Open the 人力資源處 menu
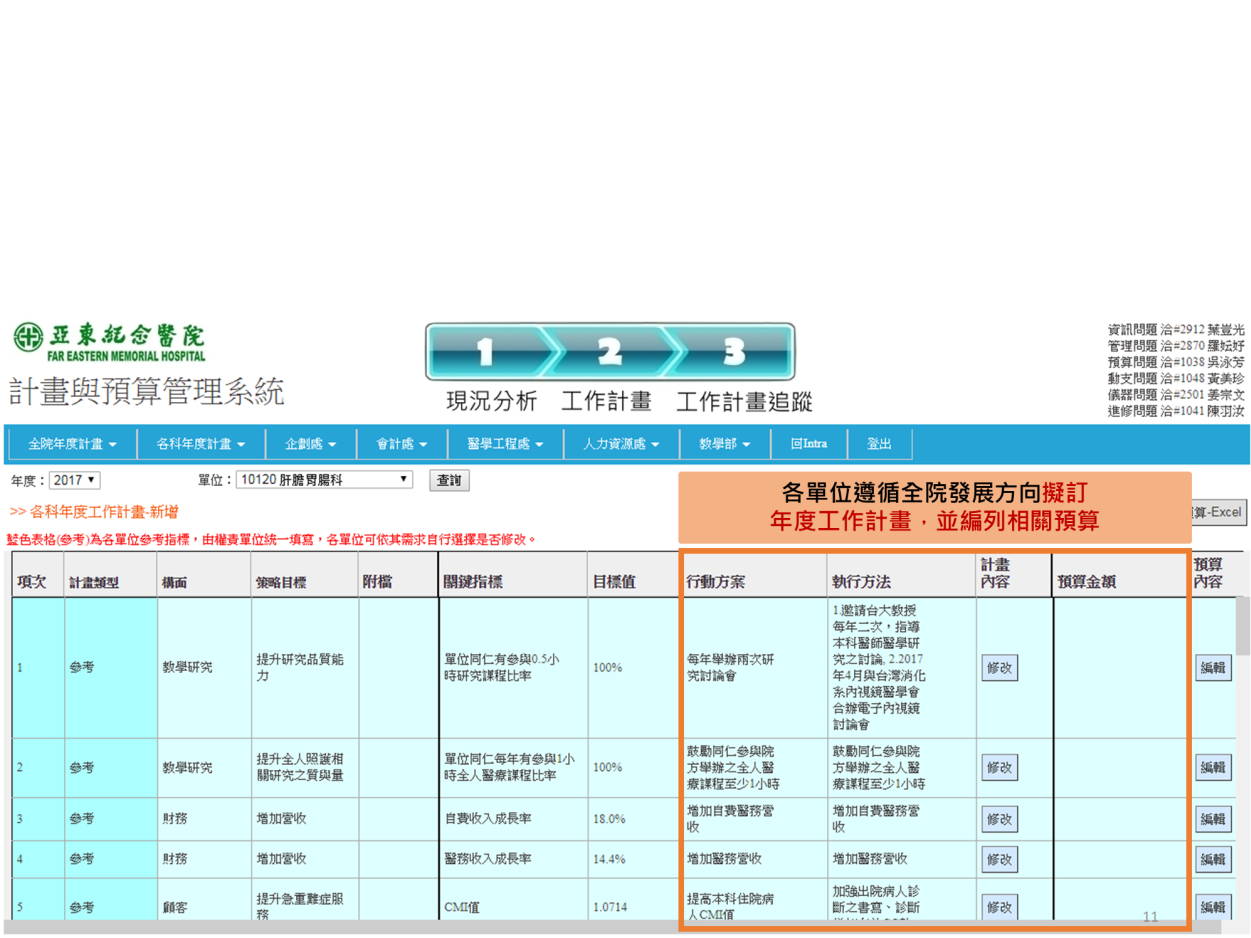1251x938 pixels. [621, 444]
